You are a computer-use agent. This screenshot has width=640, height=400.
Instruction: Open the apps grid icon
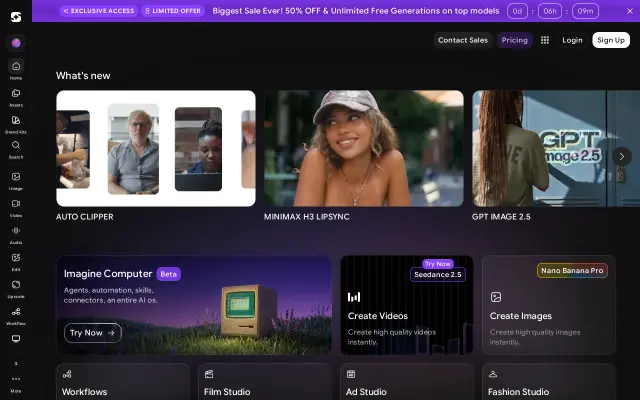click(545, 40)
